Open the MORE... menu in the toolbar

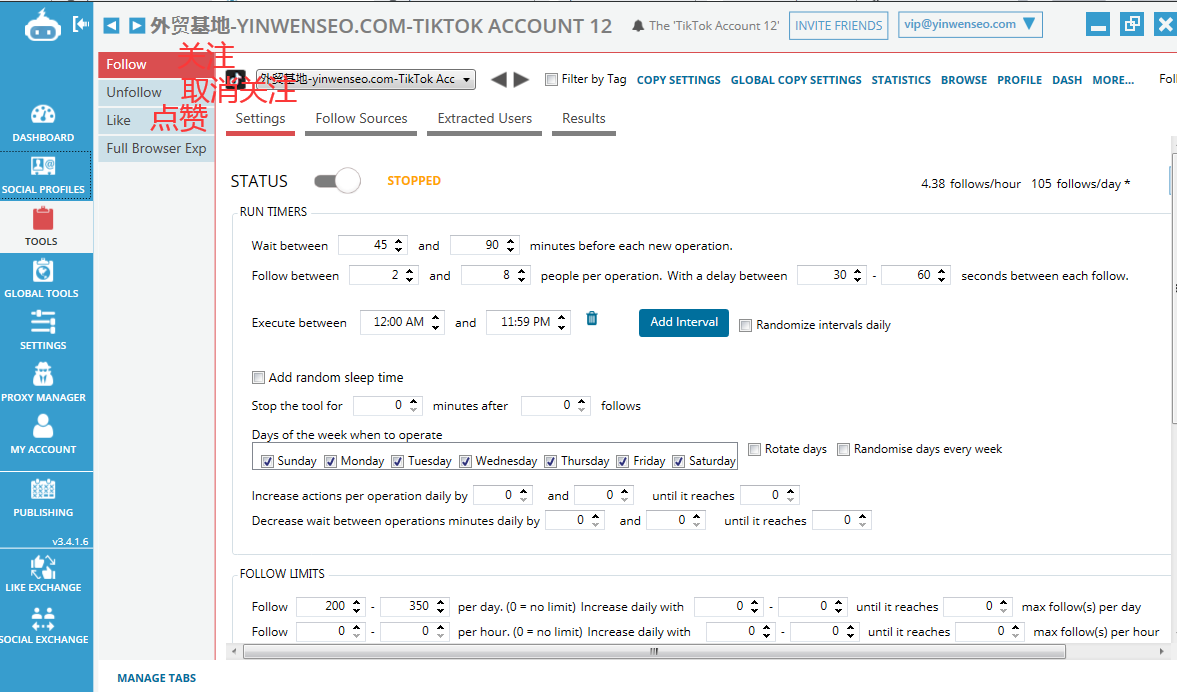(1112, 80)
